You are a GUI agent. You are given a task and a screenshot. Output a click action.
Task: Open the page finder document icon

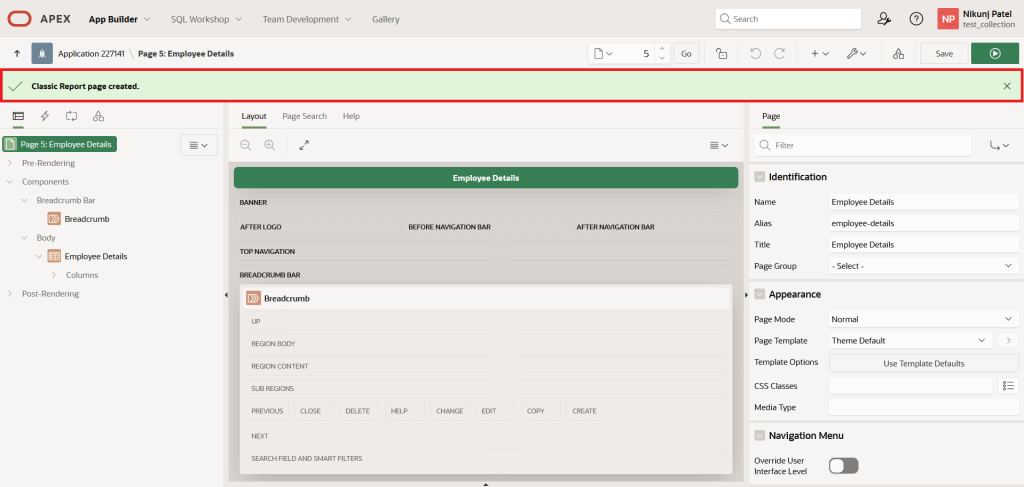(603, 54)
